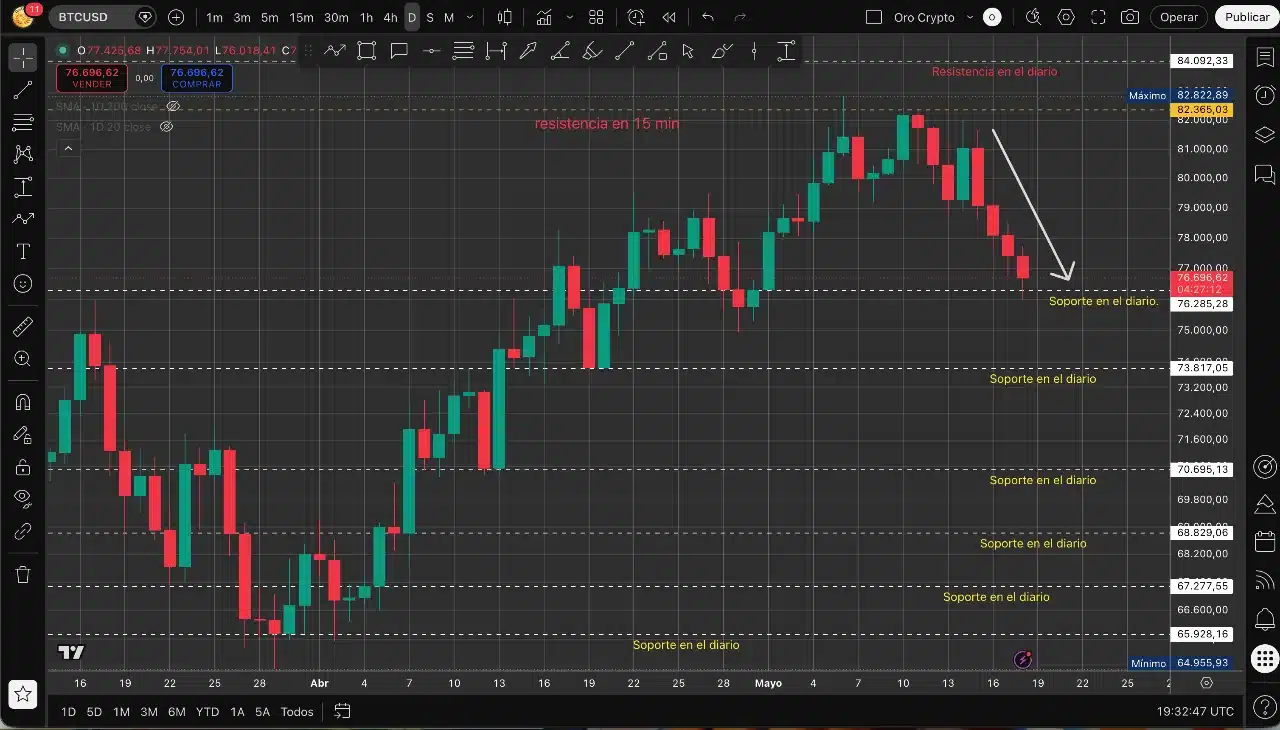This screenshot has height=730, width=1280.
Task: Select callout comment tool in favorites toolbar
Action: pyautogui.click(x=398, y=52)
